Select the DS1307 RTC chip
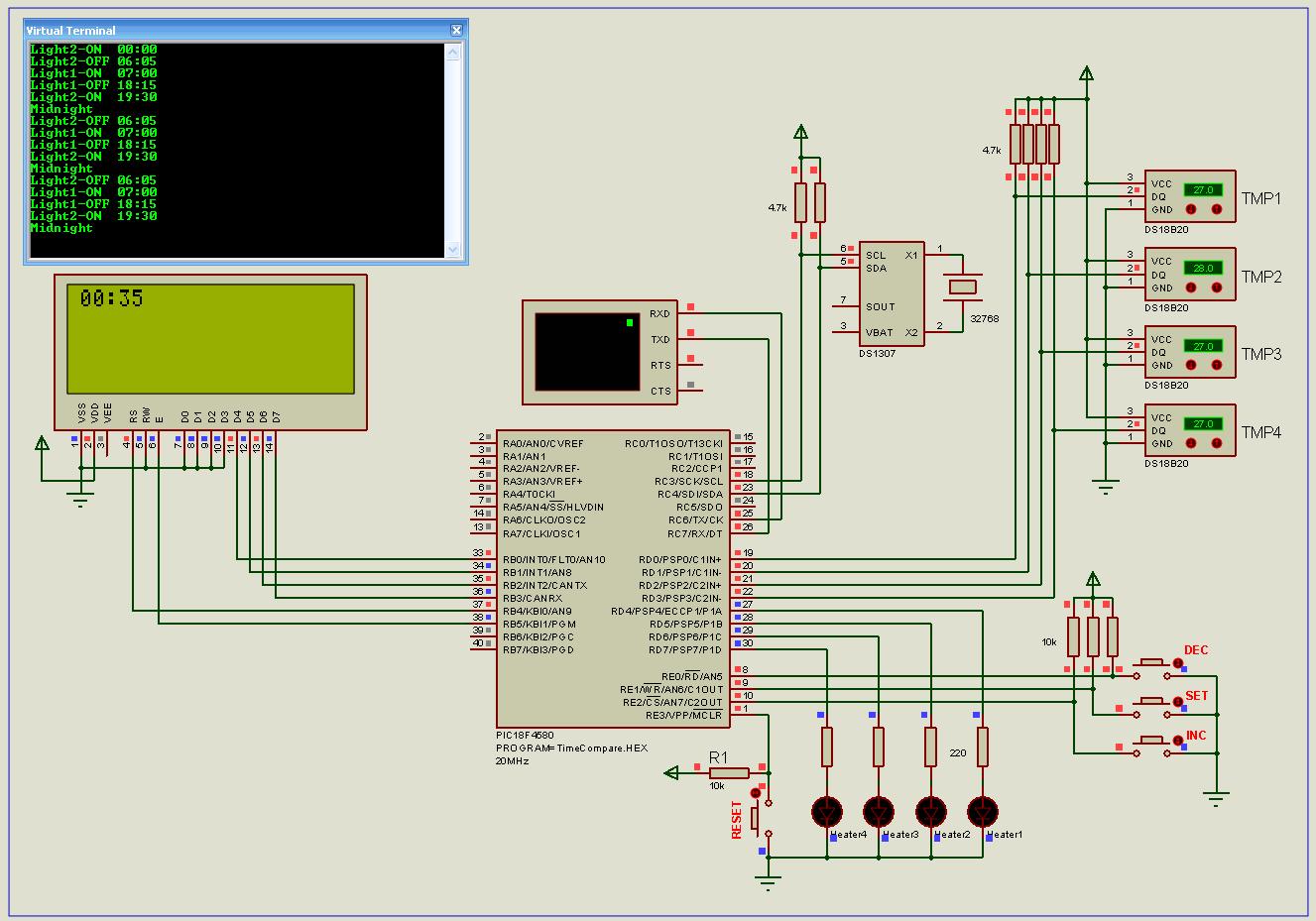The width and height of the screenshot is (1316, 921). (x=892, y=293)
